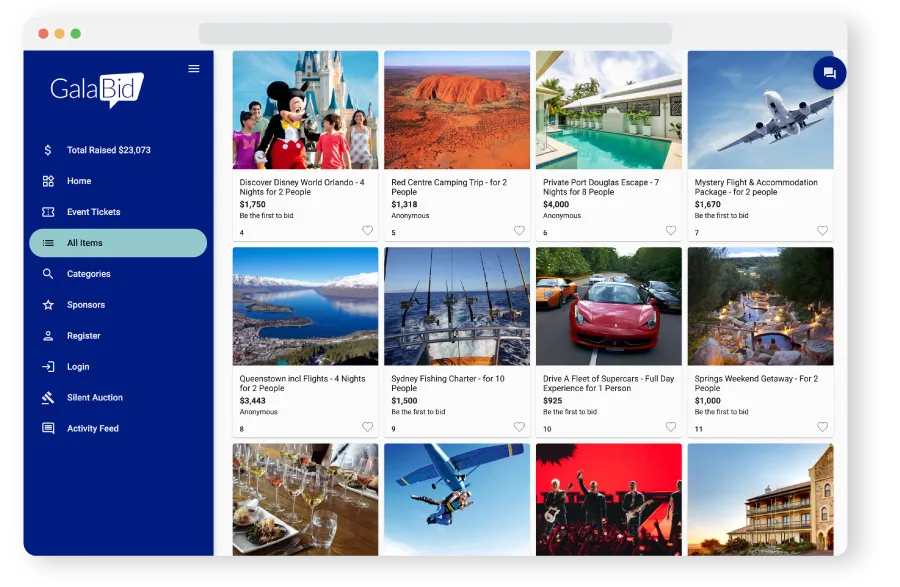Click the Login arrow icon
The image size is (900, 587).
[48, 367]
